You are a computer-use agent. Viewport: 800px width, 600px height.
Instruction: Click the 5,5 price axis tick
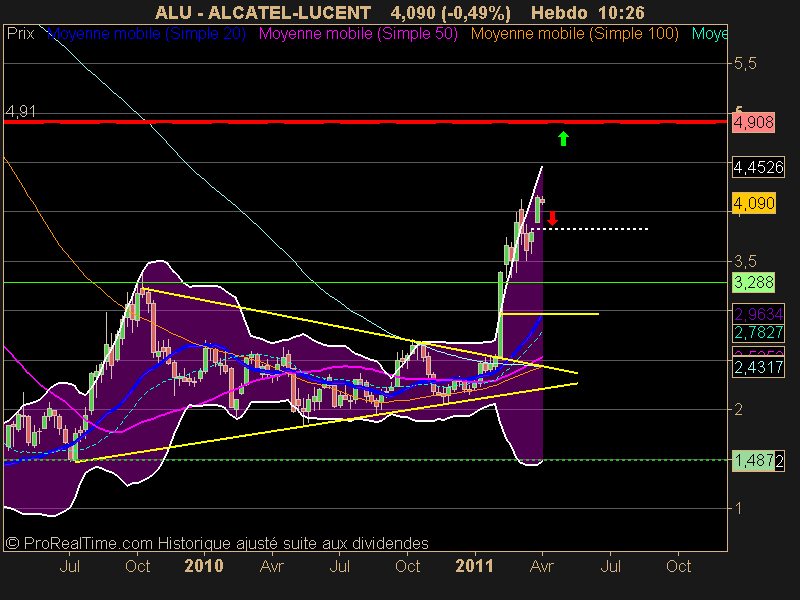tap(744, 64)
